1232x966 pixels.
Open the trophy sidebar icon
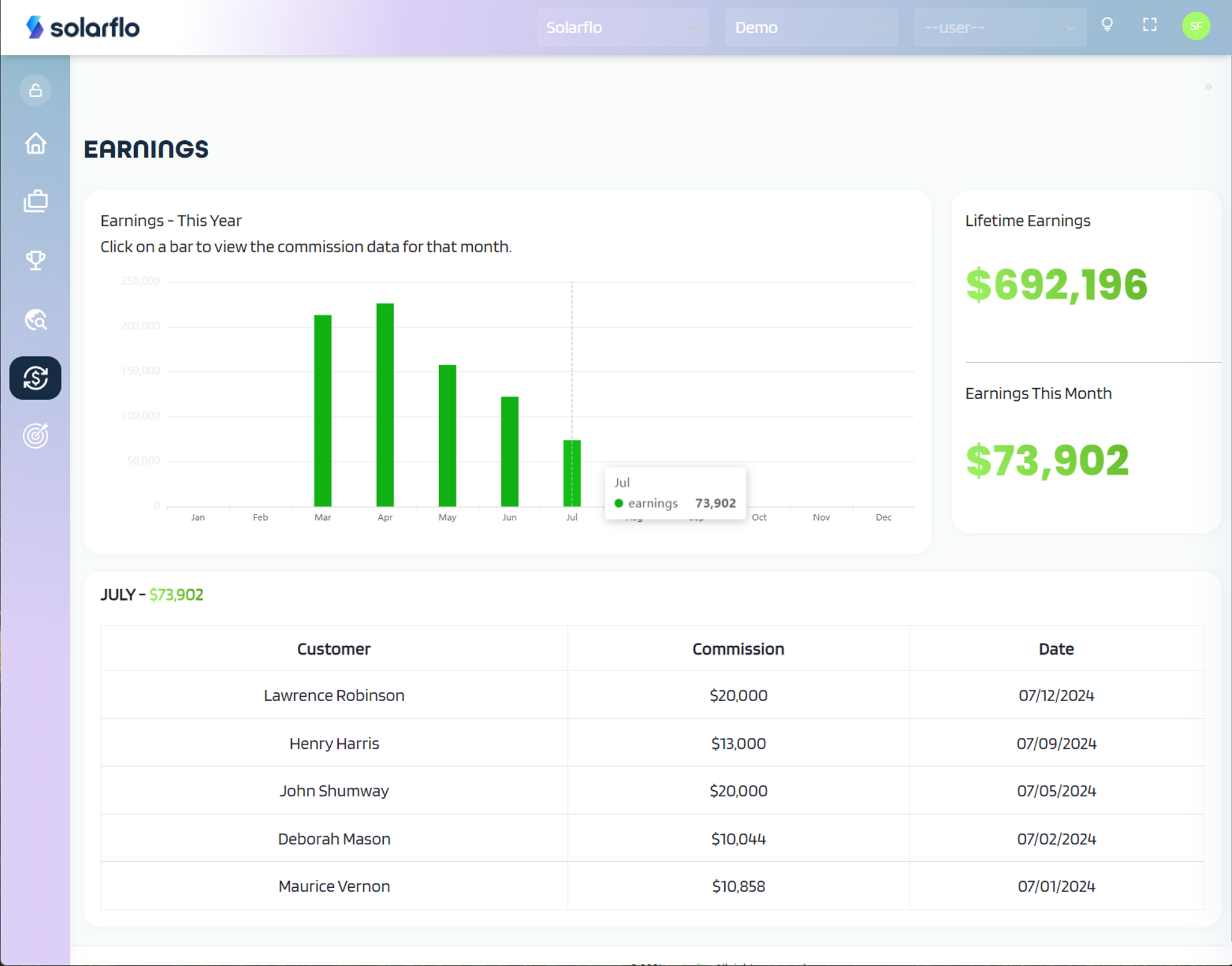(35, 260)
